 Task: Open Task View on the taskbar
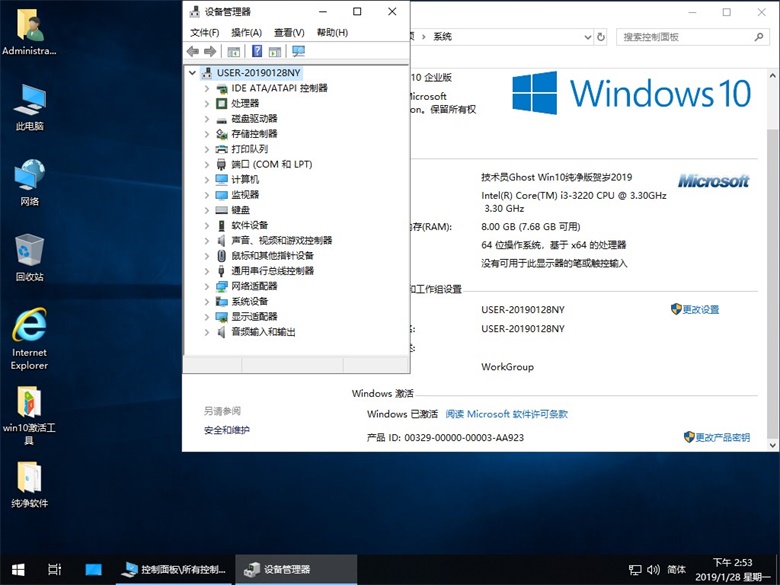tap(55, 569)
